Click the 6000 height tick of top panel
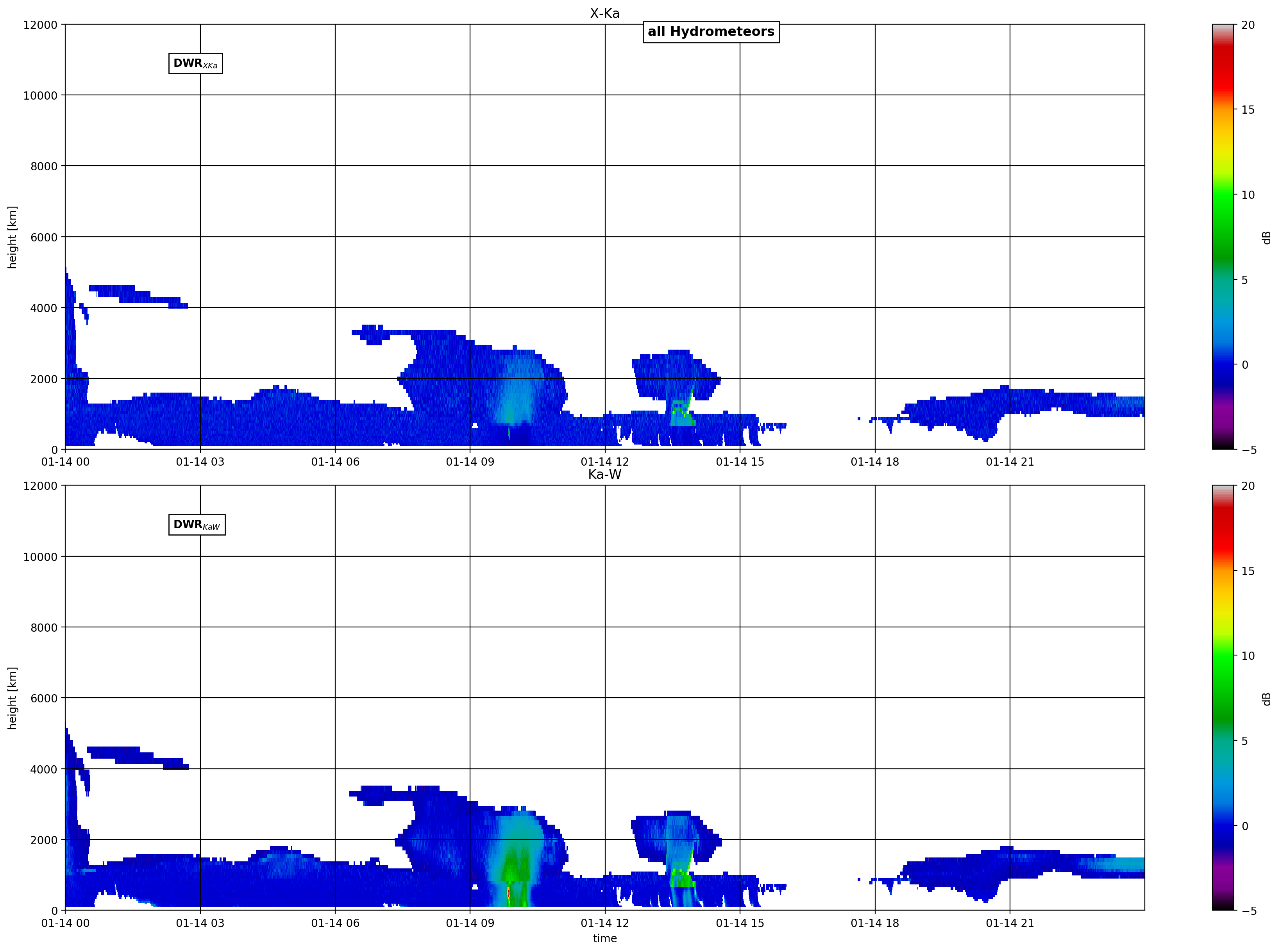 pos(44,238)
